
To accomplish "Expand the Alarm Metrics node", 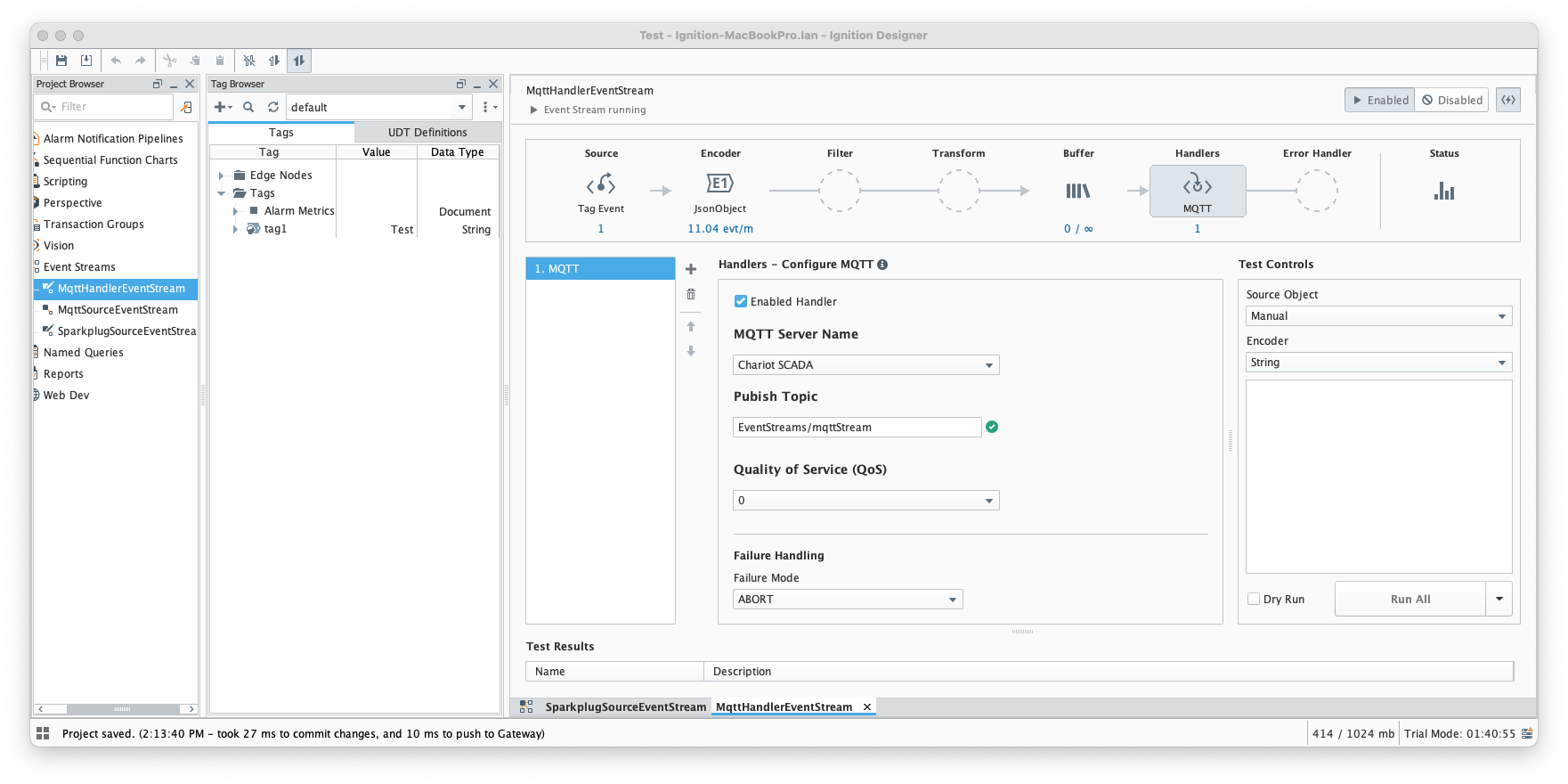I will (x=236, y=211).
